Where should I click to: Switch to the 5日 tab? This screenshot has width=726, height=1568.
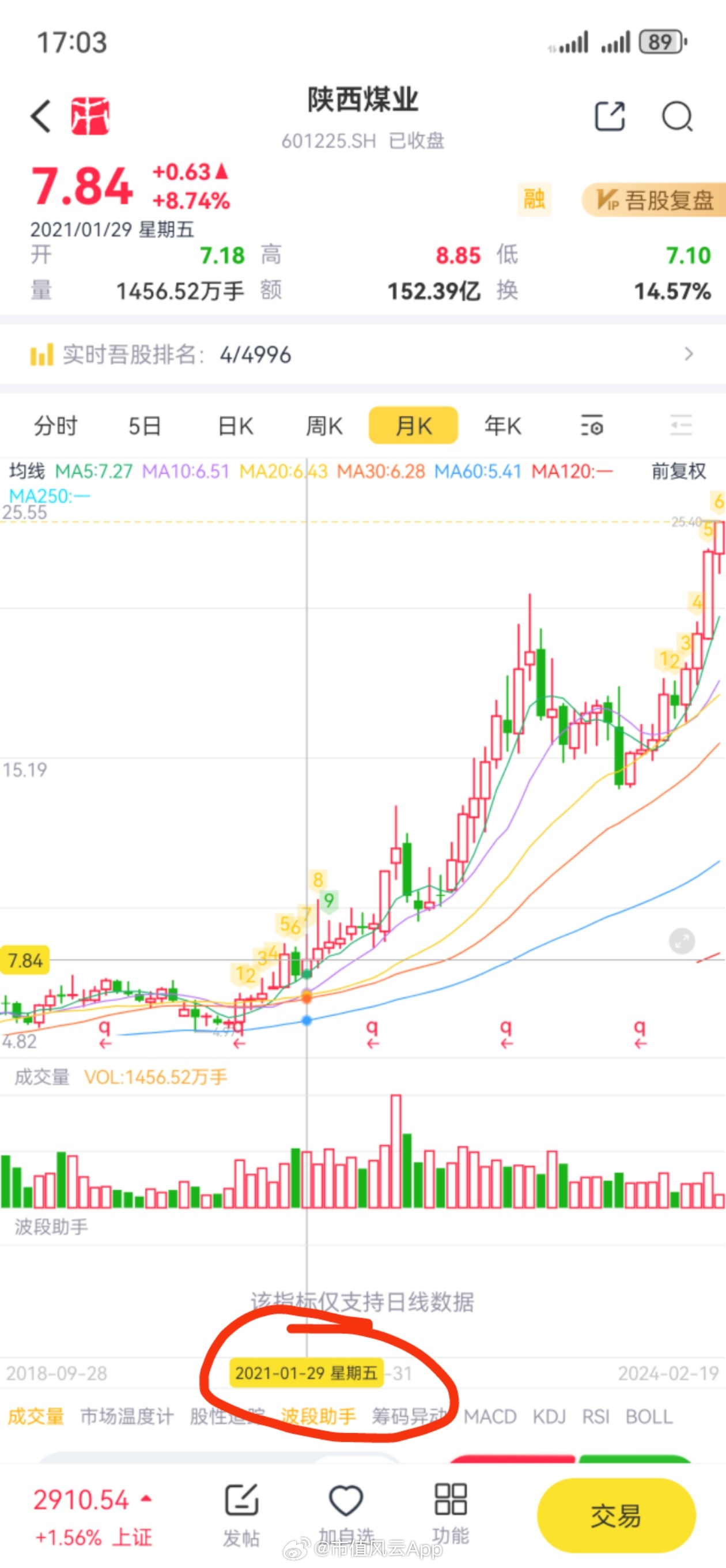click(x=145, y=425)
